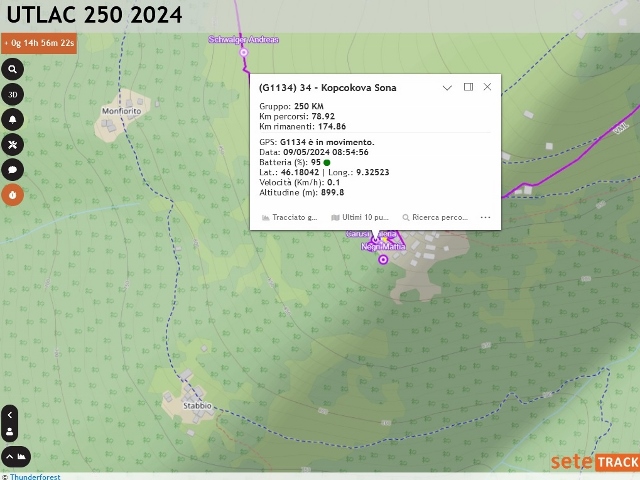The image size is (640, 480).
Task: Click the Data 09/05/2024 08:54:56 value
Action: click(326, 152)
